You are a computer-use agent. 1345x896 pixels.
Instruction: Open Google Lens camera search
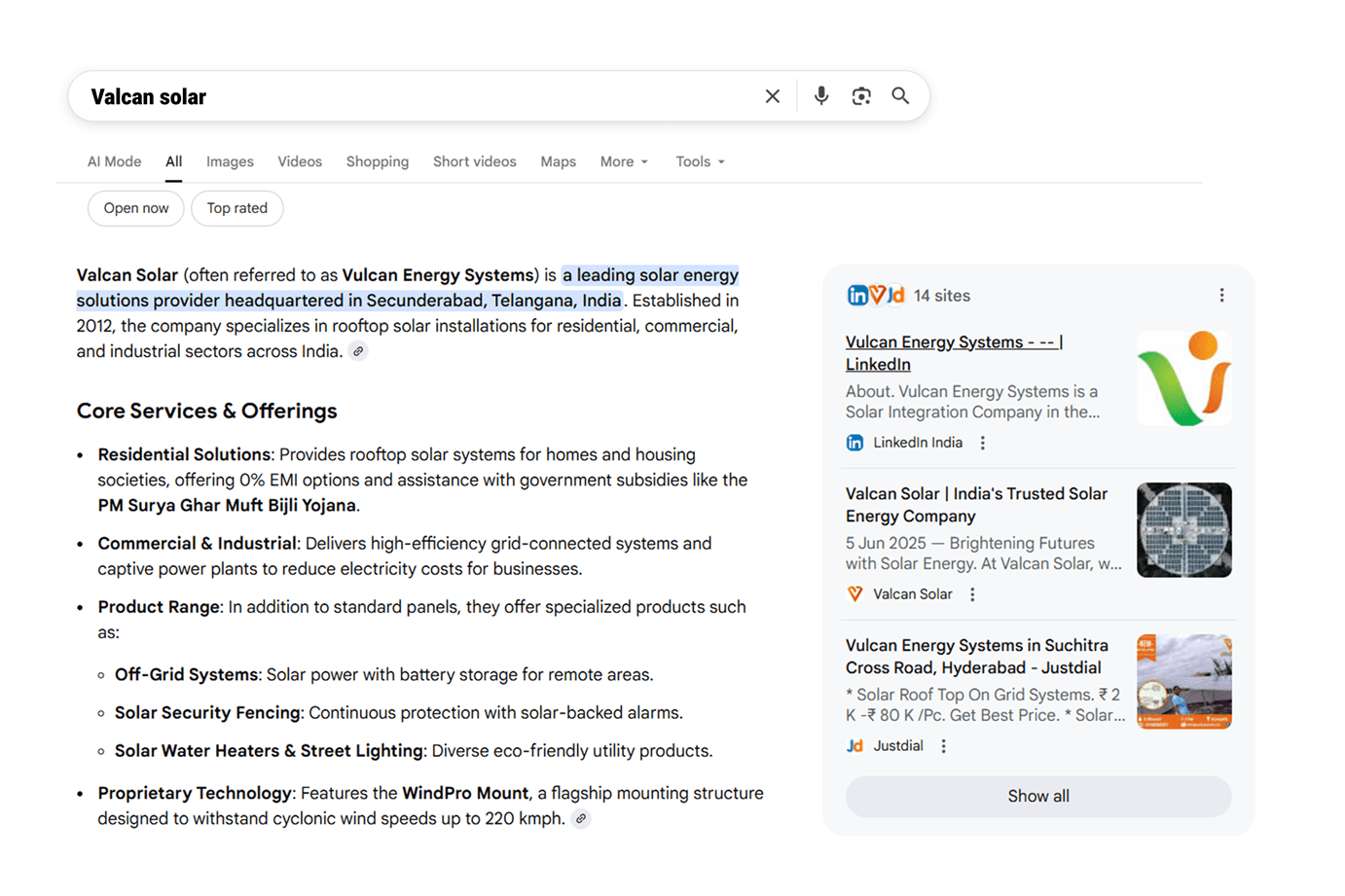tap(860, 95)
